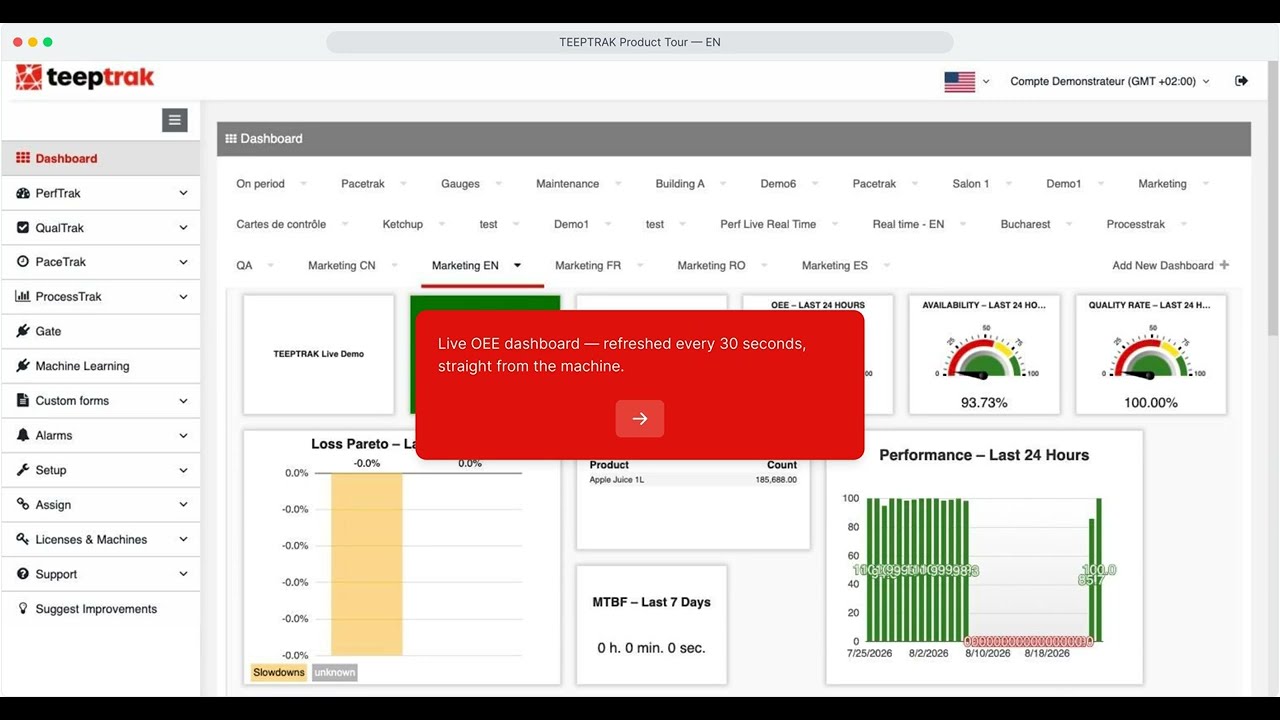The image size is (1280, 720).
Task: Switch to the QA dashboard tab
Action: point(244,265)
